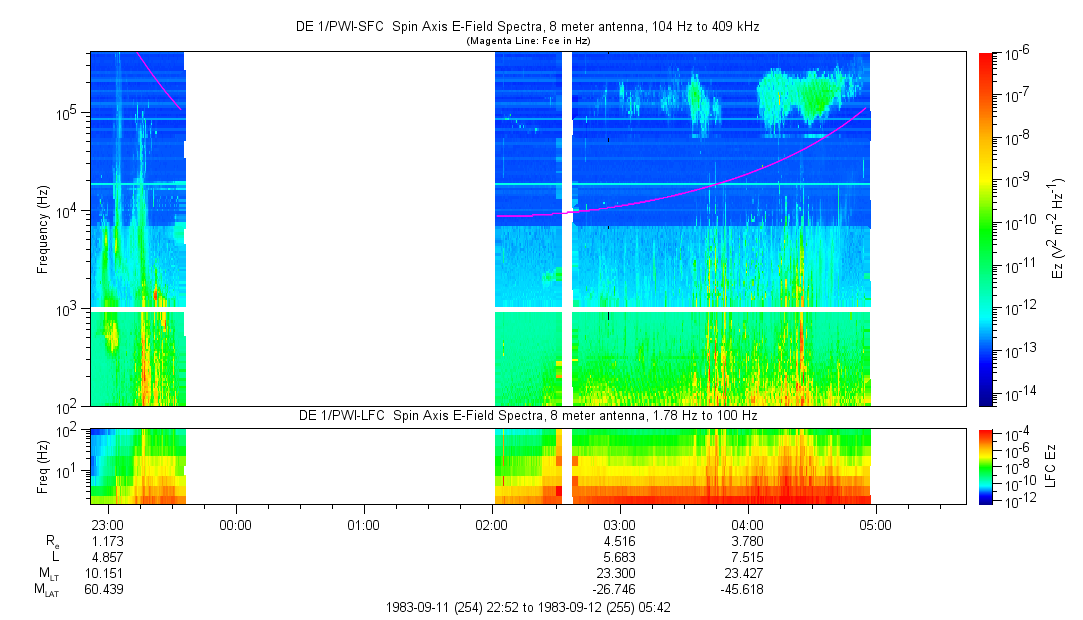Select the 05:00 time tick label

876,523
